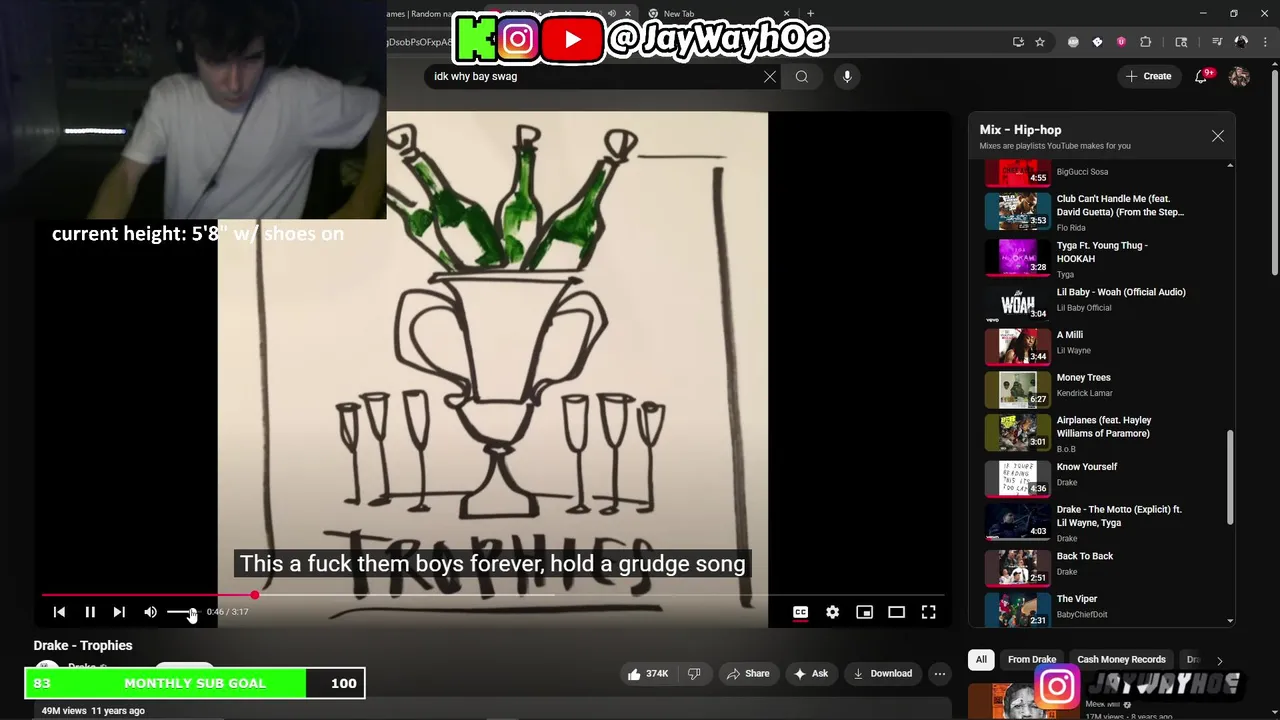Enter fullscreen mode
The height and width of the screenshot is (720, 1280).
click(x=928, y=612)
